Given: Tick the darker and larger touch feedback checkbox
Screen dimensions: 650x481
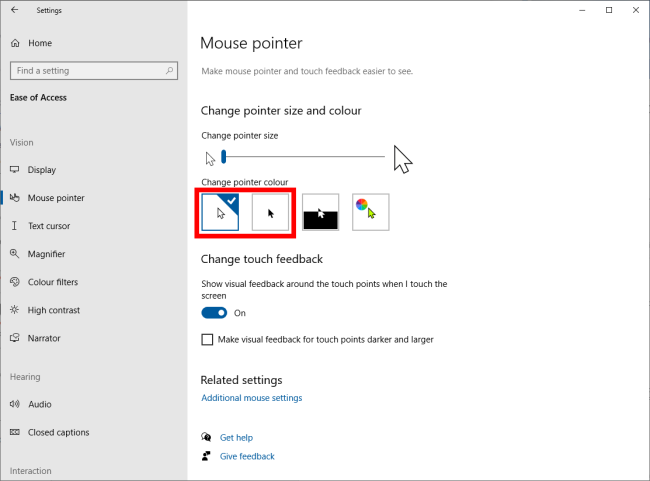Looking at the screenshot, I should pos(207,340).
